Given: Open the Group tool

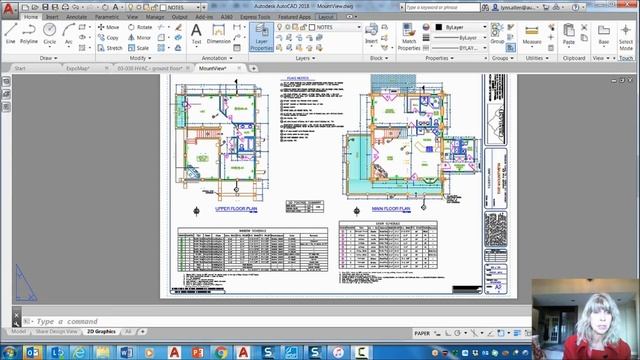Looking at the screenshot, I should (497, 34).
